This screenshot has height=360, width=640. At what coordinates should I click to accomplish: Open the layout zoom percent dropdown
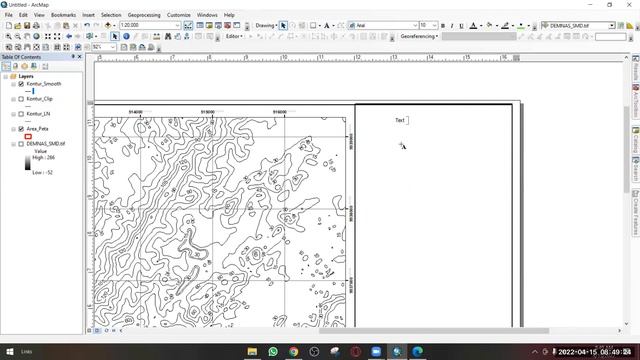113,47
